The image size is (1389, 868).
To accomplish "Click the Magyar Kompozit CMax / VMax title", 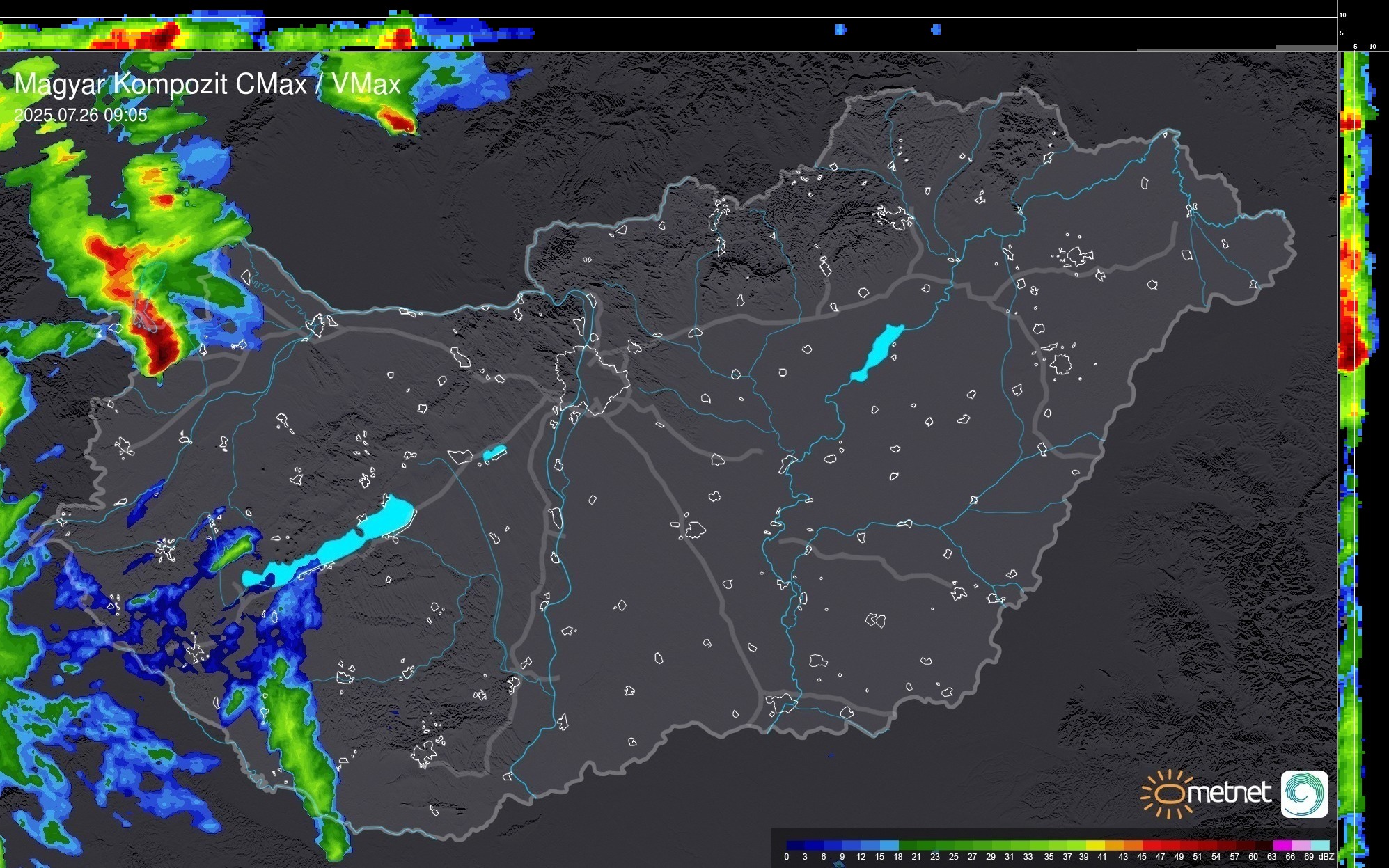I will point(207,84).
